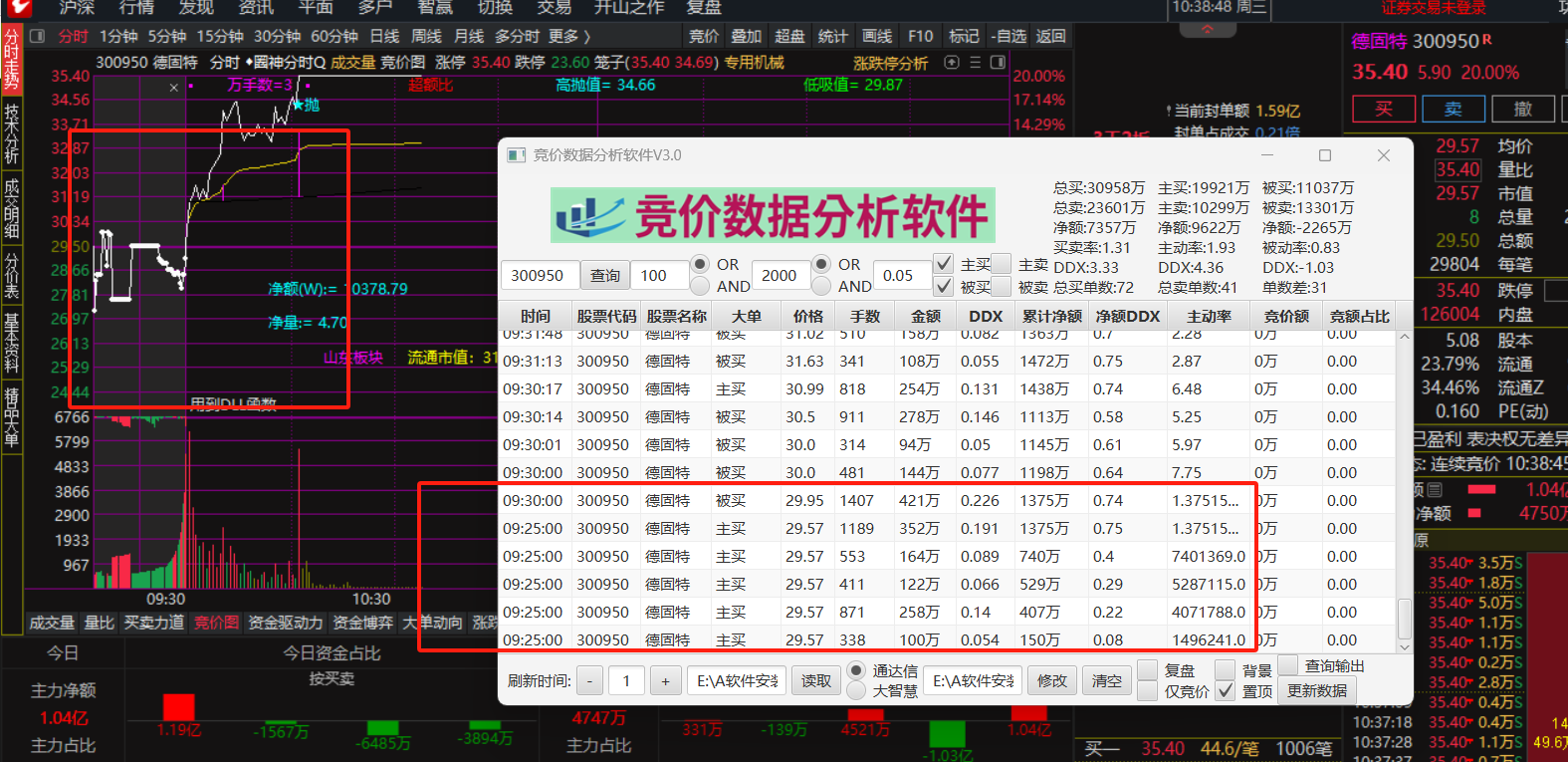Click the plus-box icon right of 涨跌停分析
This screenshot has height=762, width=1568.
[x=952, y=62]
